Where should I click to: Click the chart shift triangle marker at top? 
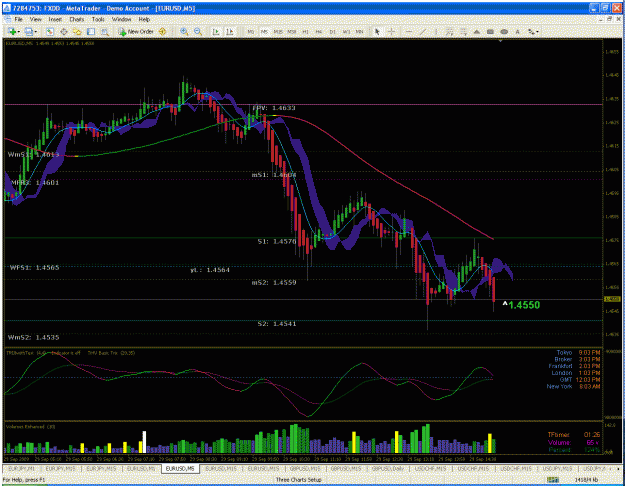[500, 41]
